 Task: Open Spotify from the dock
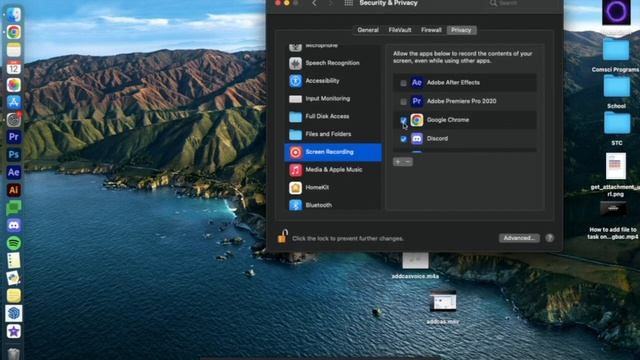point(13,242)
